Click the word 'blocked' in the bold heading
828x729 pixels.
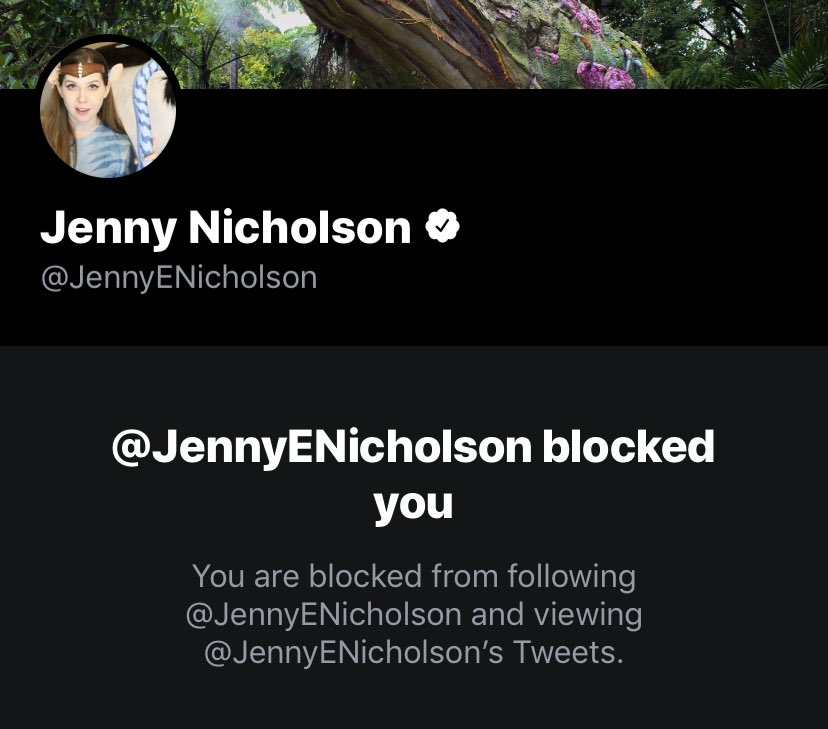pyautogui.click(x=628, y=447)
